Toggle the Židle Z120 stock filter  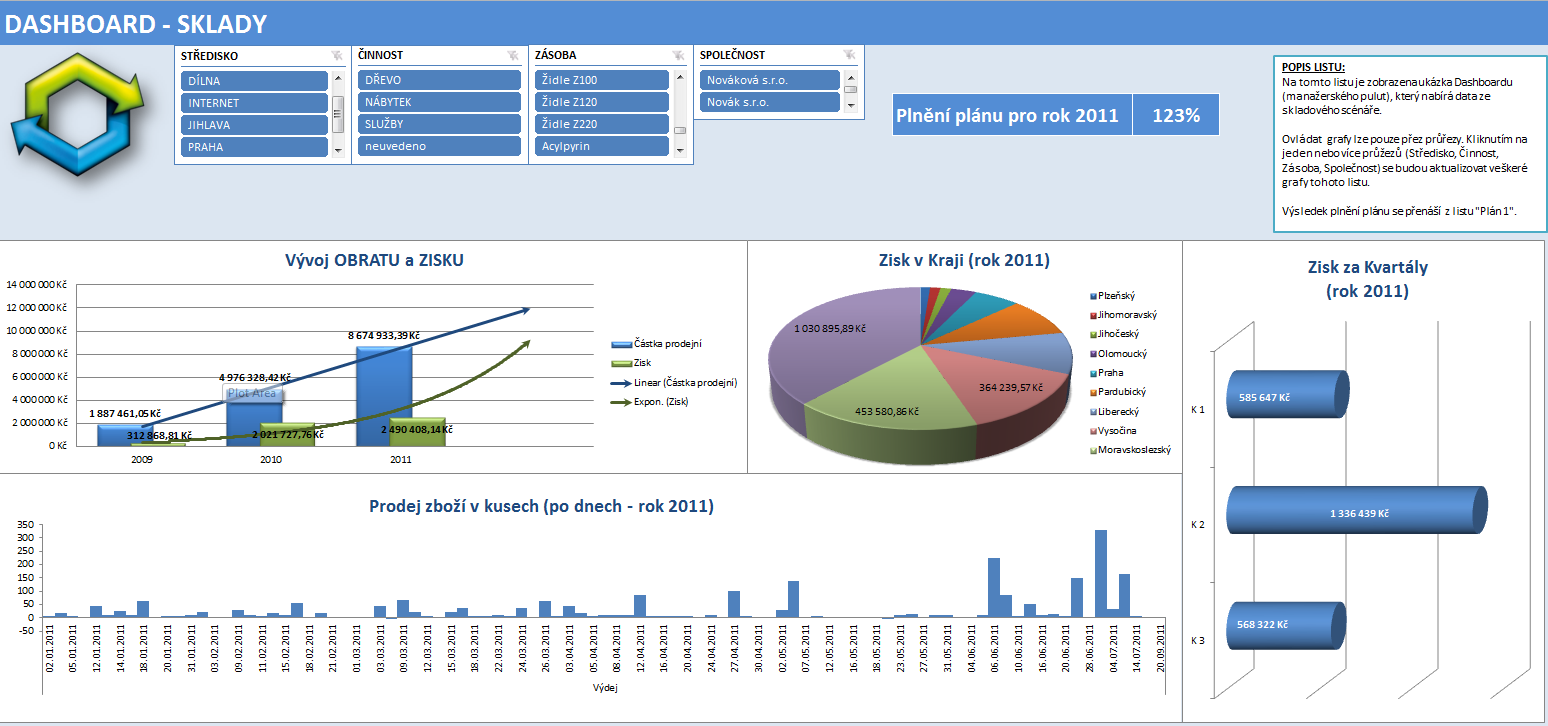[602, 102]
